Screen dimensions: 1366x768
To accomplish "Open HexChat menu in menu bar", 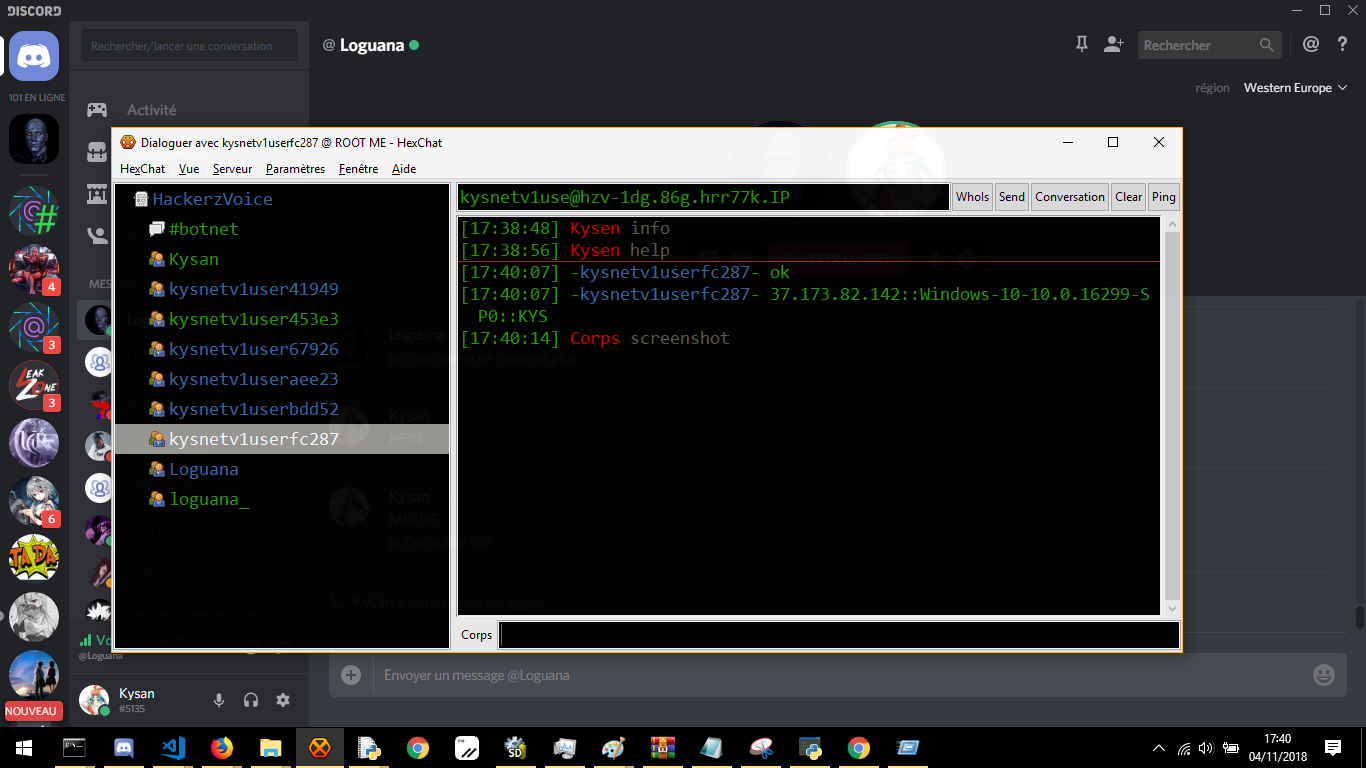I will (143, 169).
